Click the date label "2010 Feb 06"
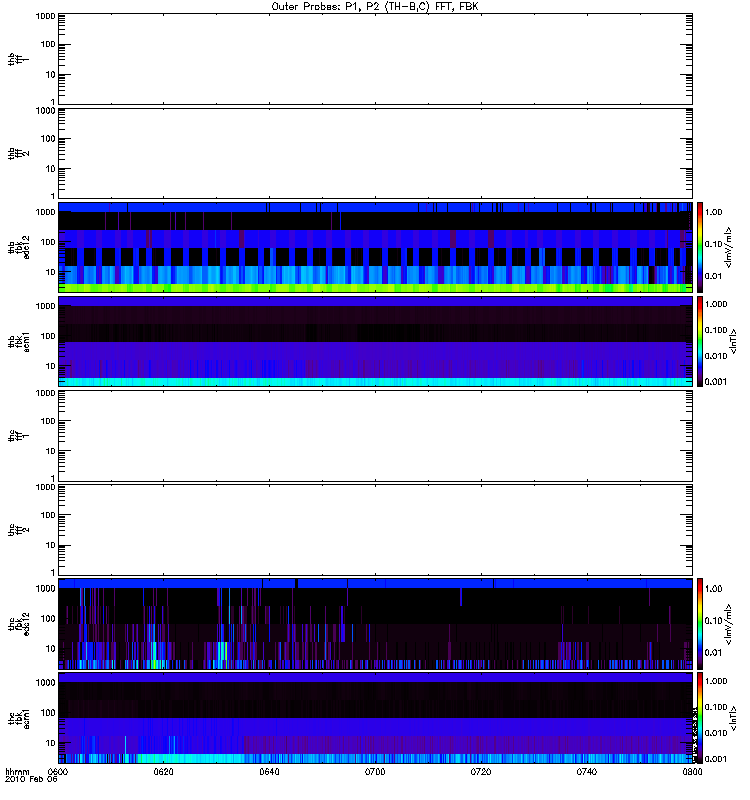Image resolution: width=750 pixels, height=800 pixels. coord(31,779)
